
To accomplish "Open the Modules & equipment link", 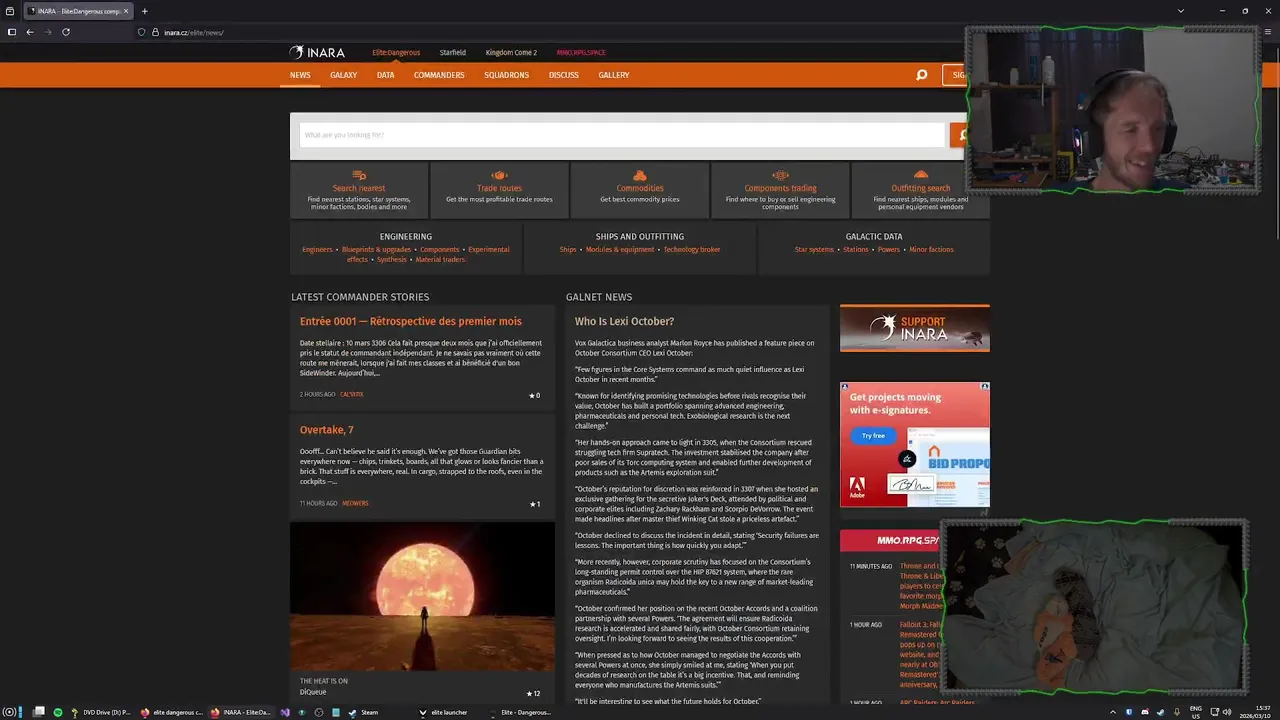I will (620, 249).
